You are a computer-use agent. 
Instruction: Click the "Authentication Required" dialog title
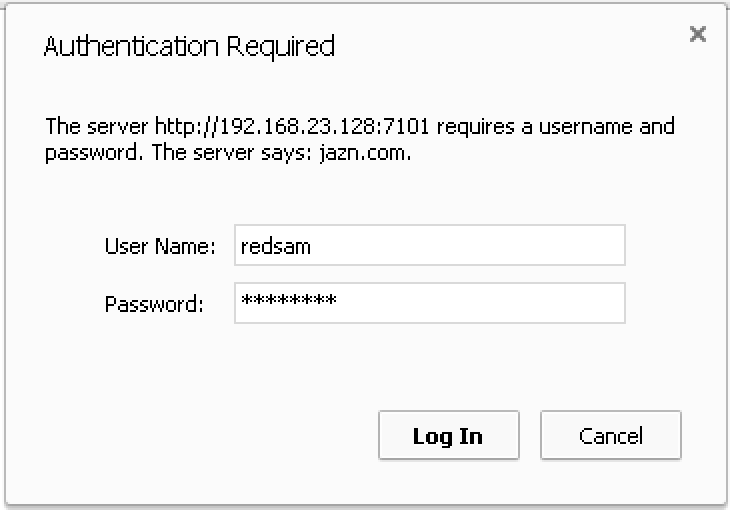point(189,47)
